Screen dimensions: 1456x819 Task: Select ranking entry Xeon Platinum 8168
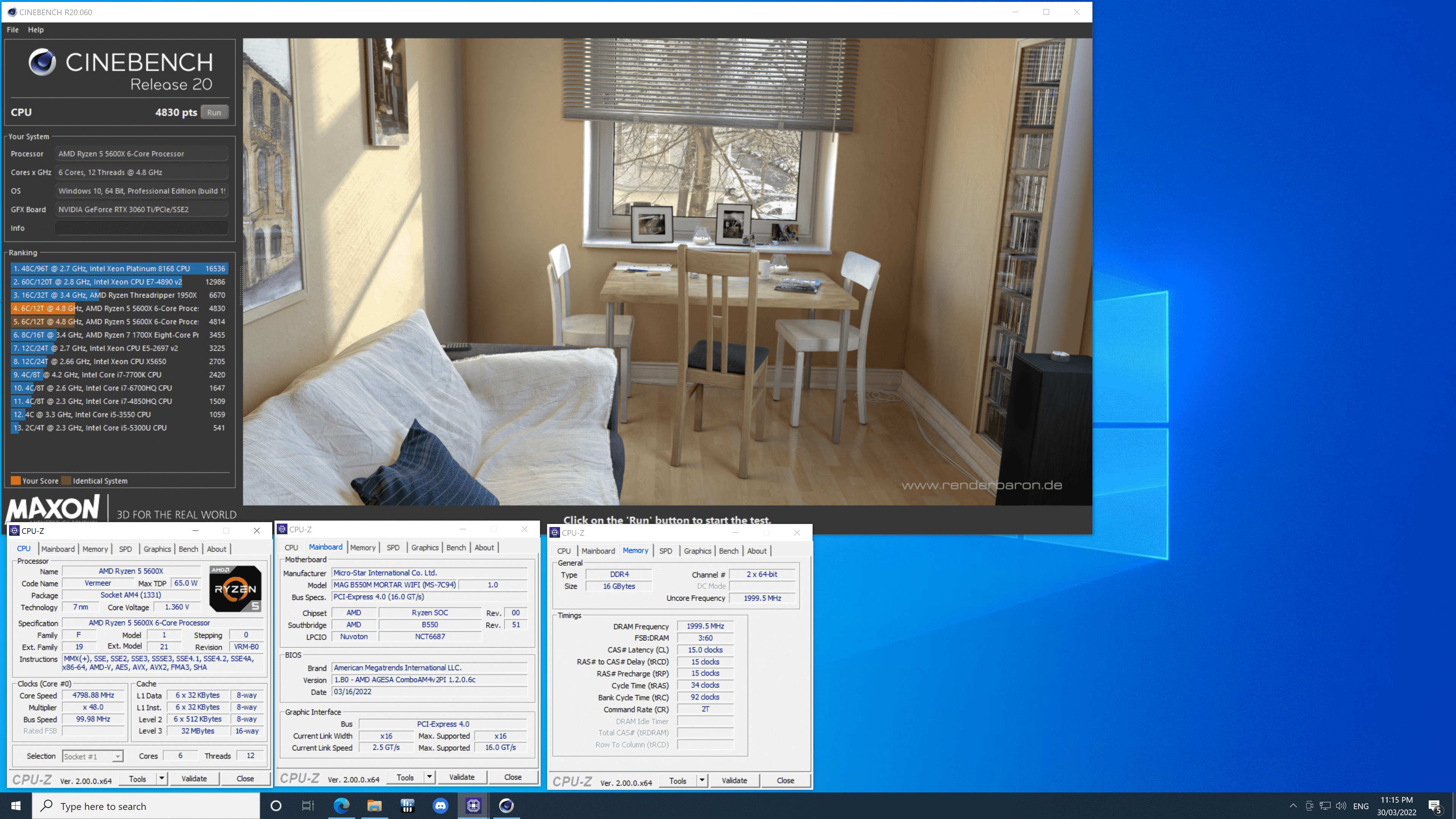119,268
